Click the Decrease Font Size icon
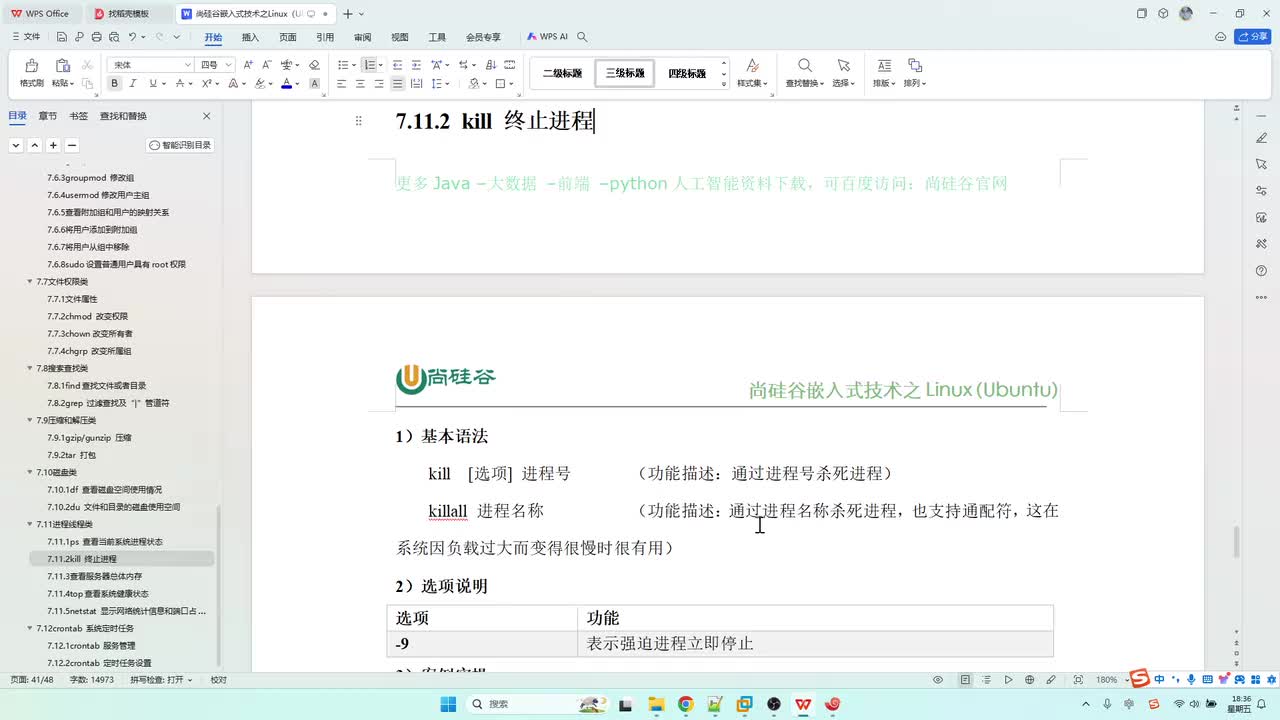 [x=265, y=65]
